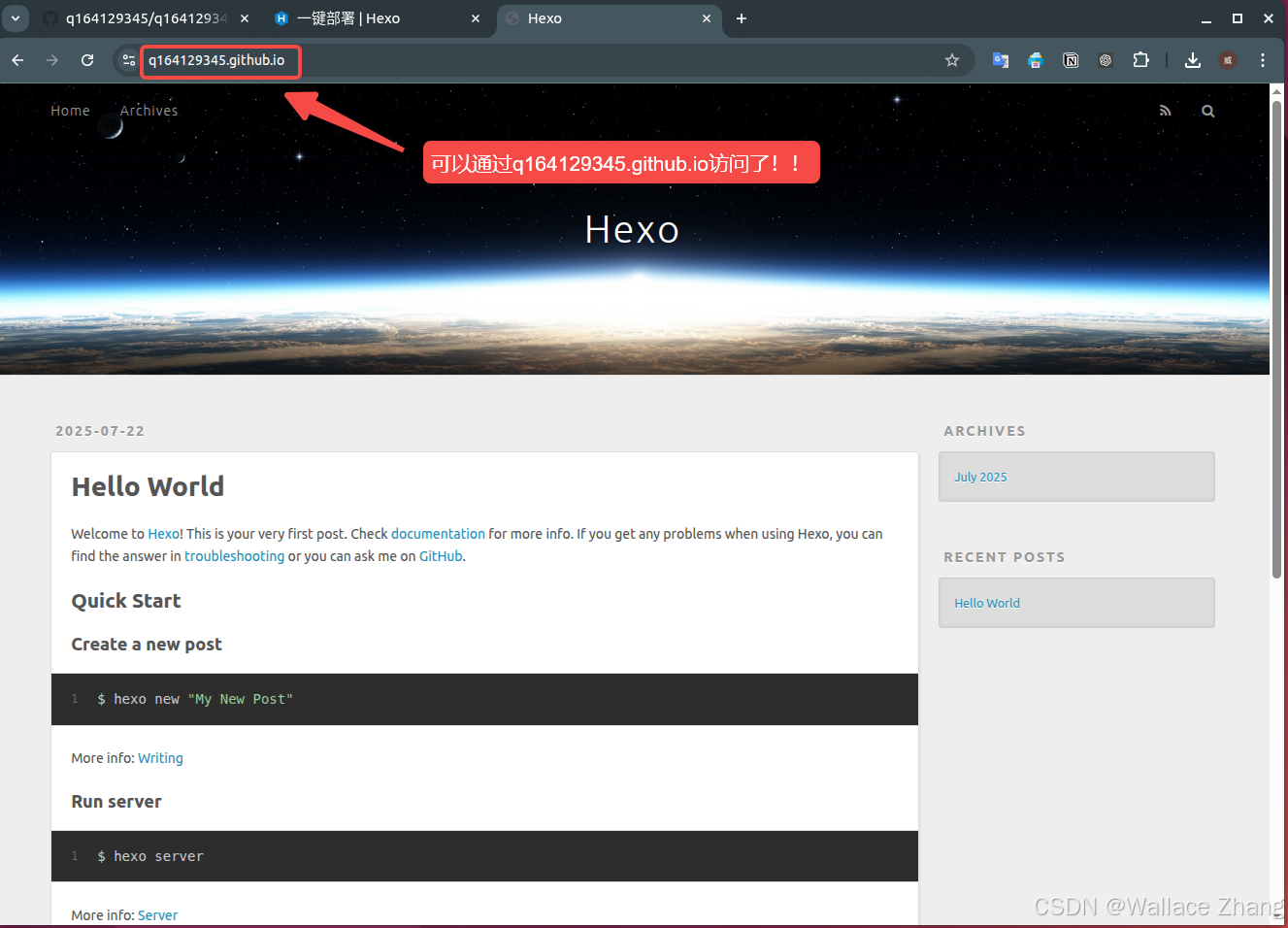Open the blue printer-like extension icon

coord(1036,60)
